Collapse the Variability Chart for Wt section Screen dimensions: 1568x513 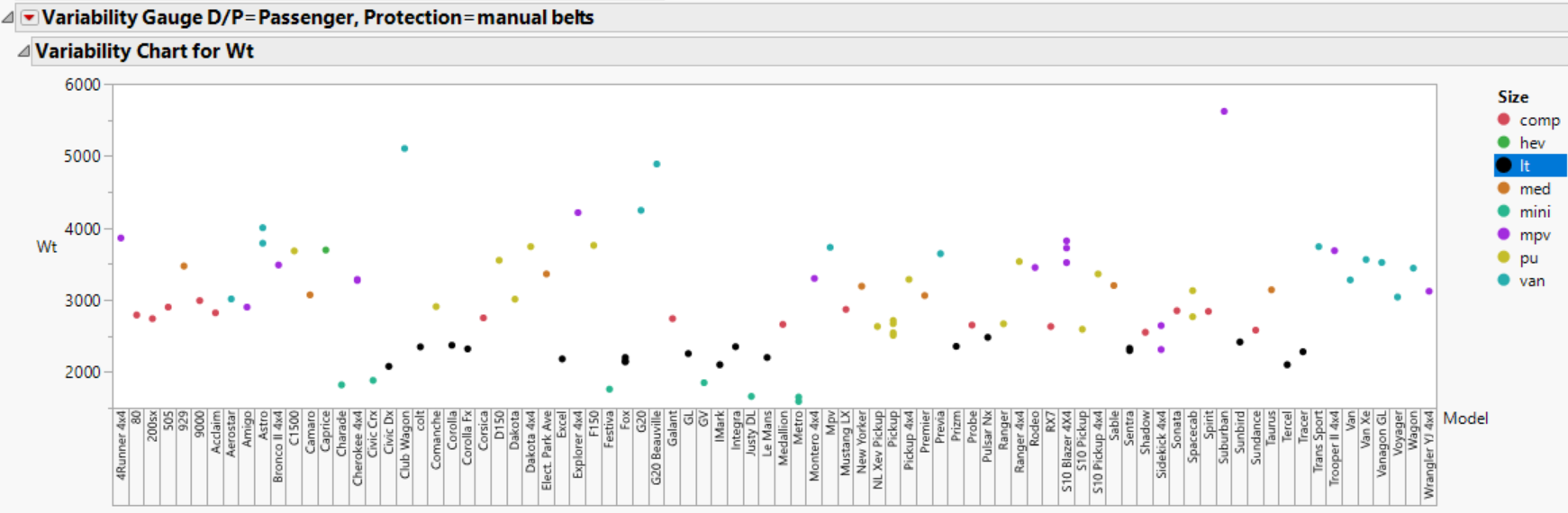pos(24,51)
